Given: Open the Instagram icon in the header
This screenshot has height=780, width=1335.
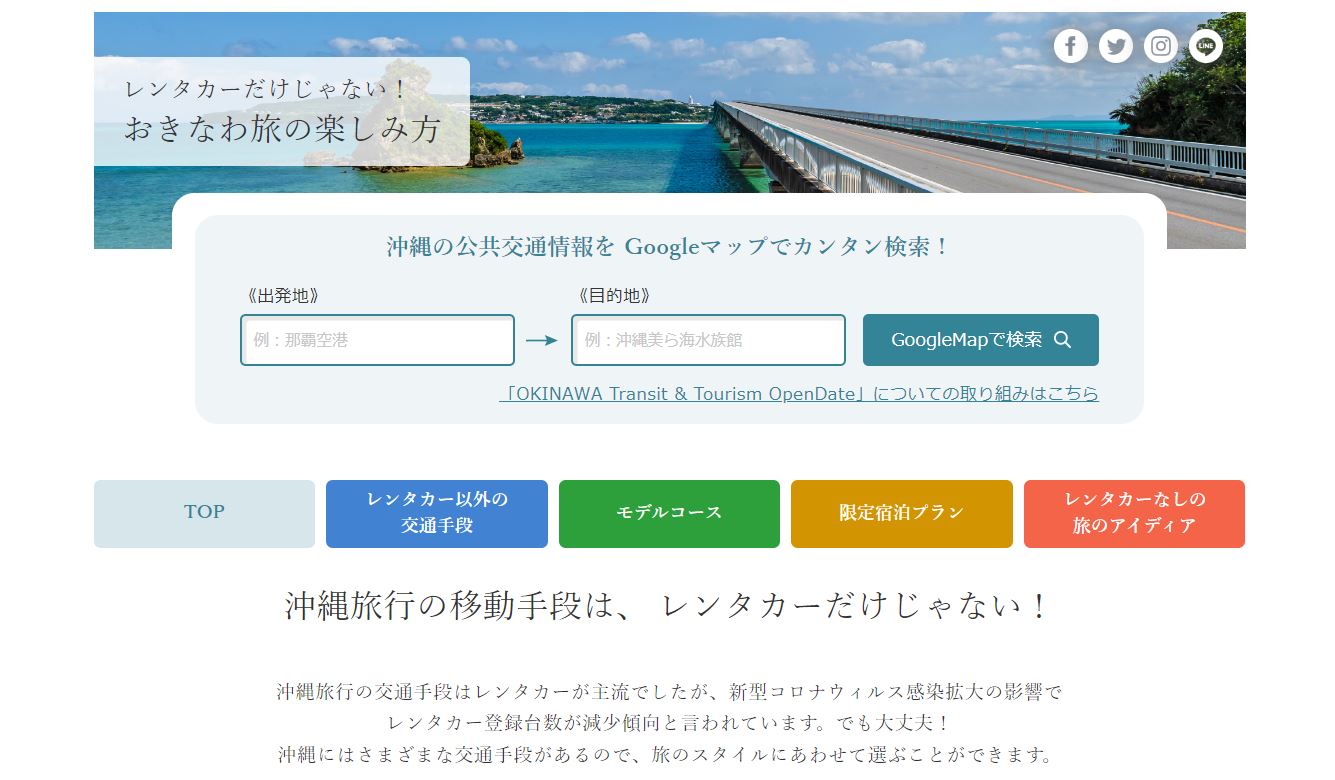Looking at the screenshot, I should [x=1160, y=45].
